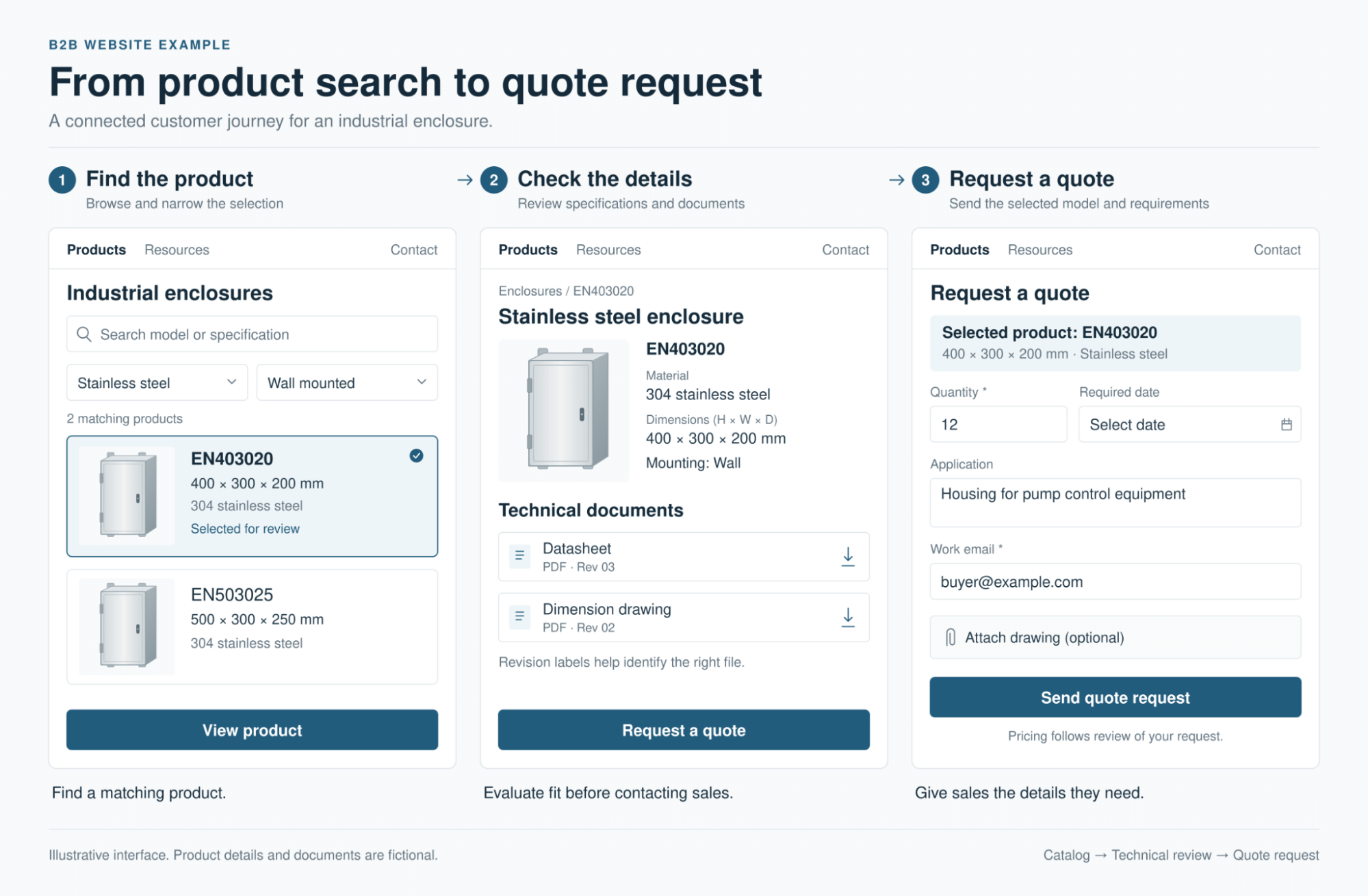1368x896 pixels.
Task: Focus the Search model or specification field
Action: (252, 334)
